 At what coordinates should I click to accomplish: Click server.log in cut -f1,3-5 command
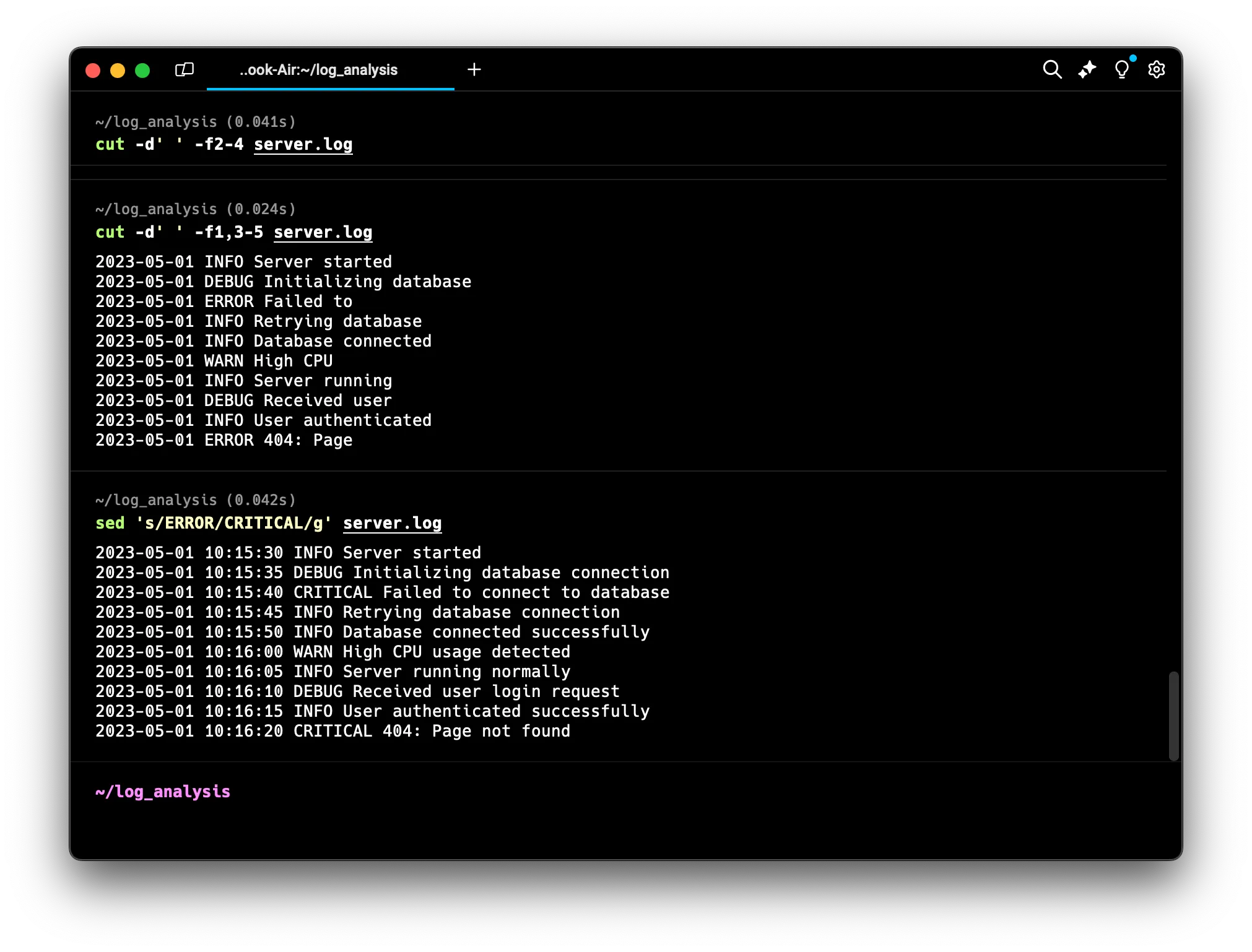click(323, 232)
